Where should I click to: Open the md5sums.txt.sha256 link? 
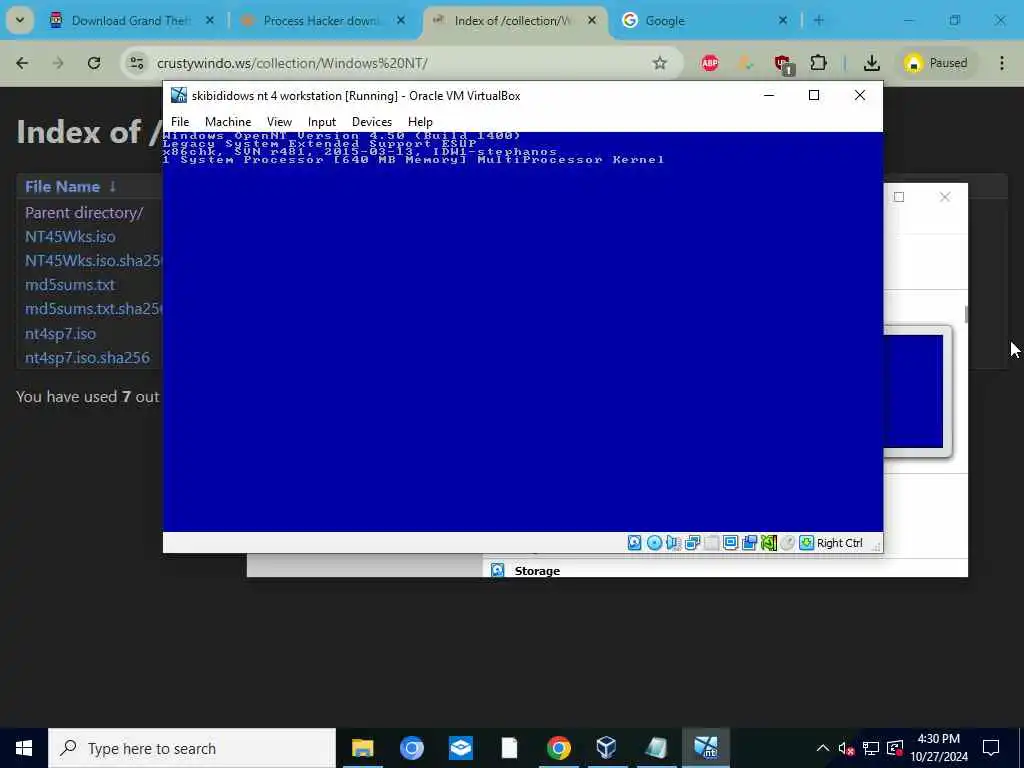93,309
